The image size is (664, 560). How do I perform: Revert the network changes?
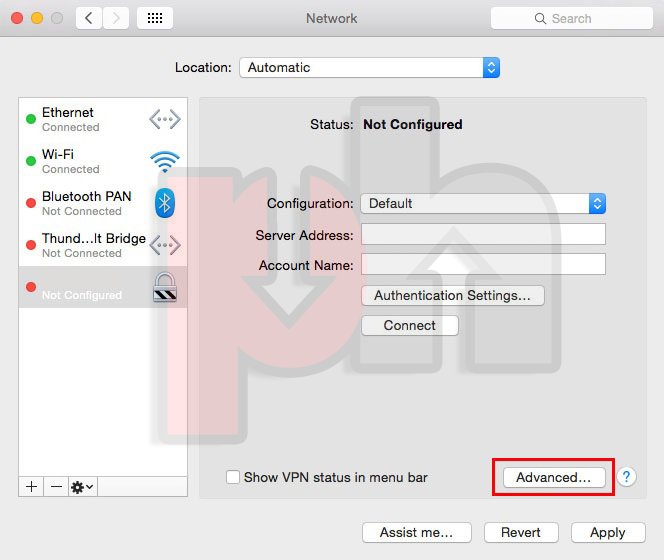point(521,532)
